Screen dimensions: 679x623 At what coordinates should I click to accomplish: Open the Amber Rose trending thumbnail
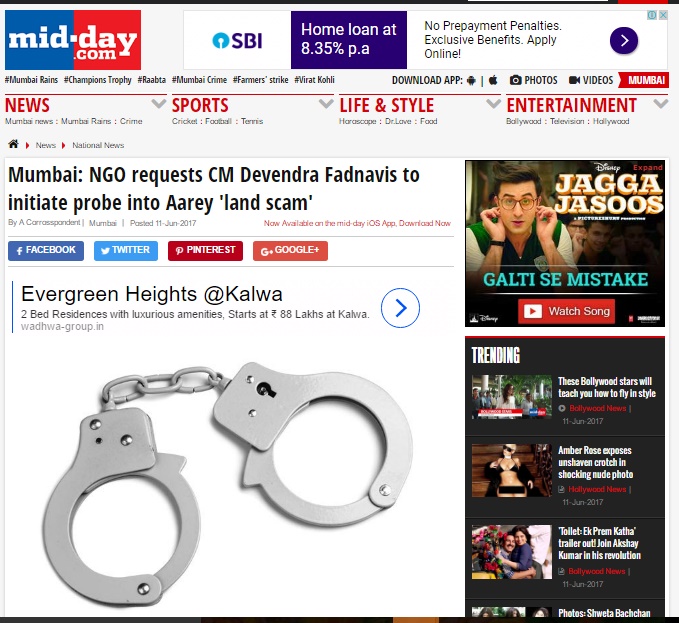click(511, 470)
